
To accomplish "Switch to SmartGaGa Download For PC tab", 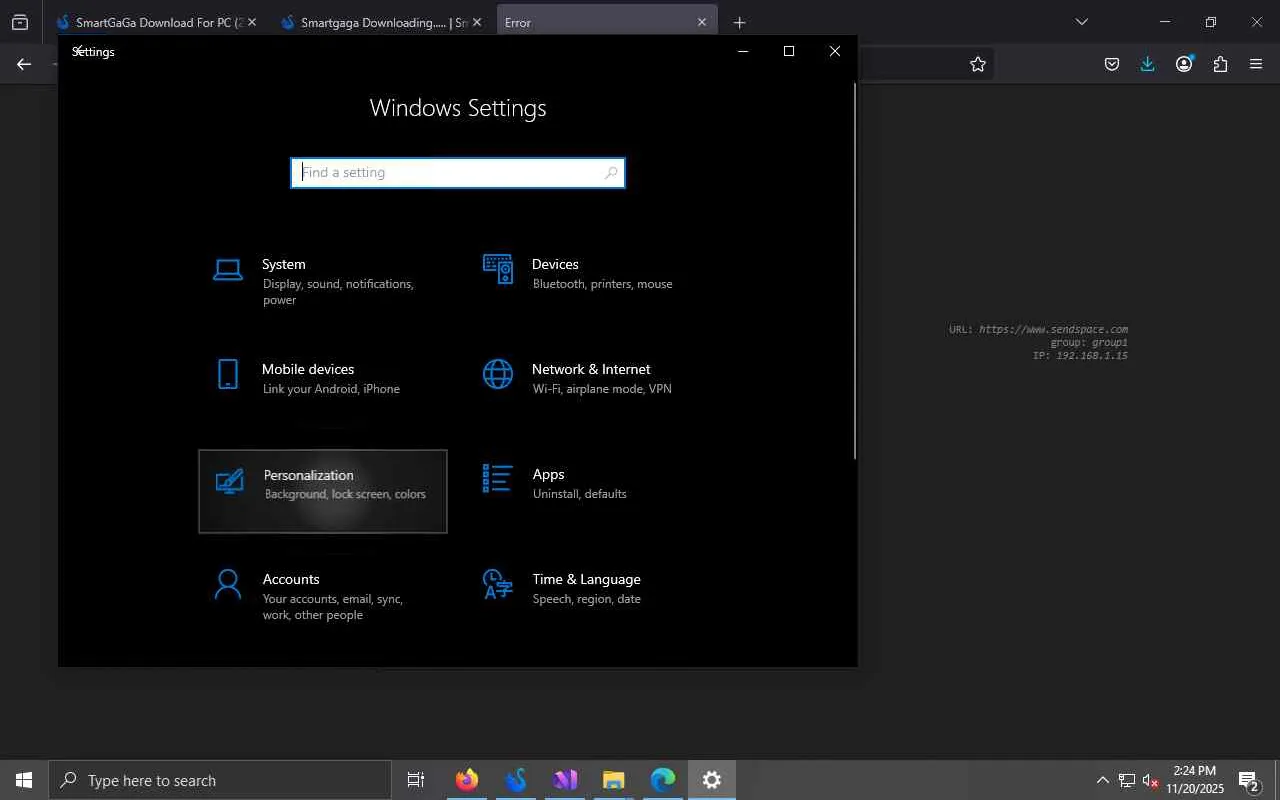I will click(x=150, y=22).
